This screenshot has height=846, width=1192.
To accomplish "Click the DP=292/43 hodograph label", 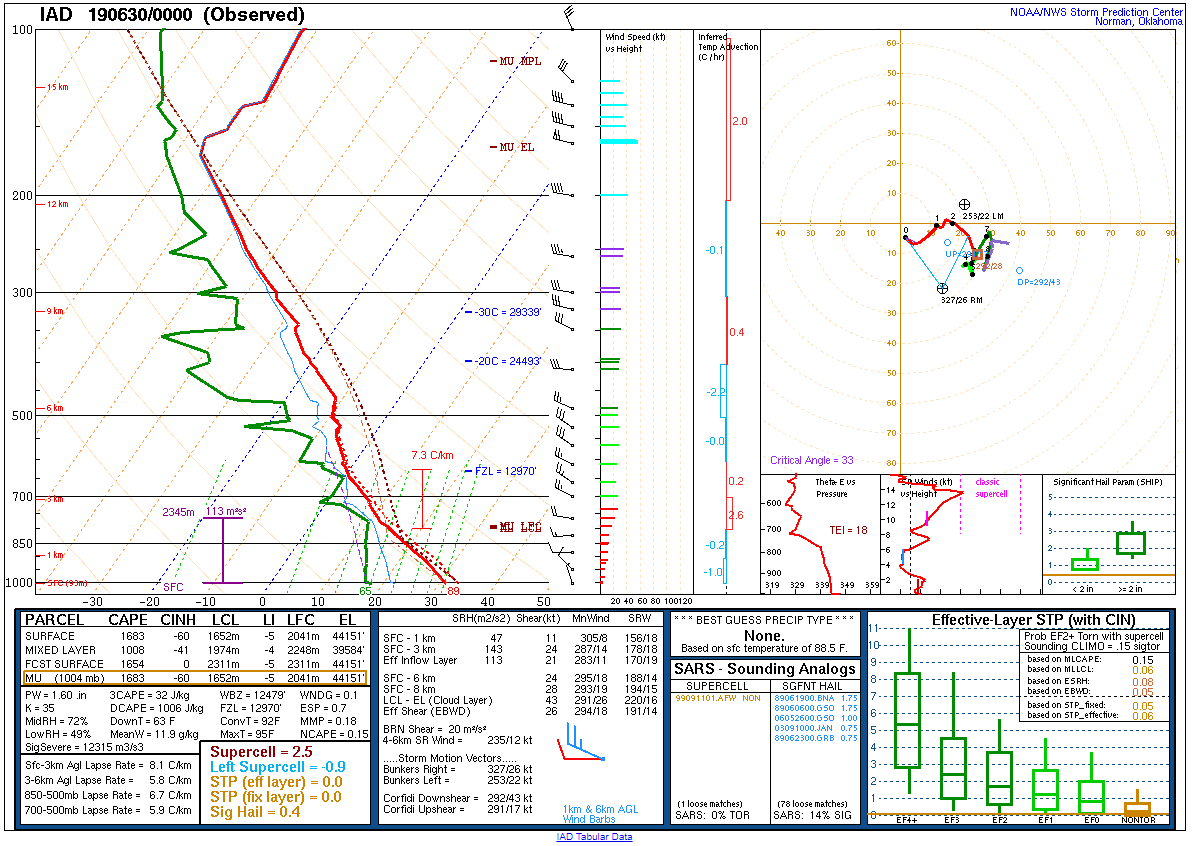I will [1038, 282].
